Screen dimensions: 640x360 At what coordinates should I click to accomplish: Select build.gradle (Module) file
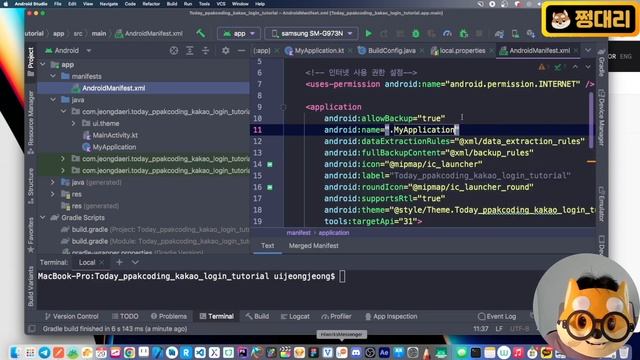(155, 241)
